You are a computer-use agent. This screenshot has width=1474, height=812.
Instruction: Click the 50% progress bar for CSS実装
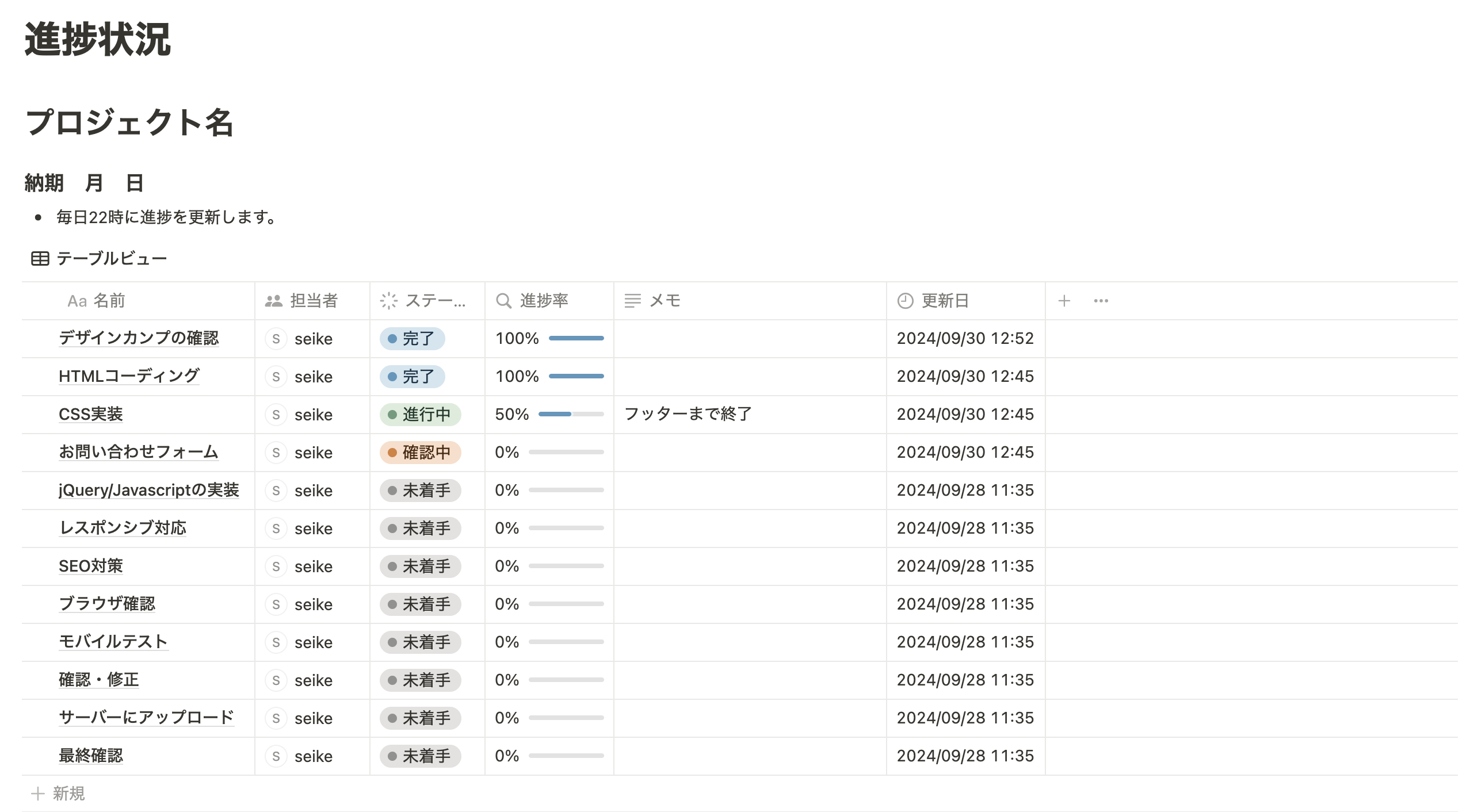[571, 414]
